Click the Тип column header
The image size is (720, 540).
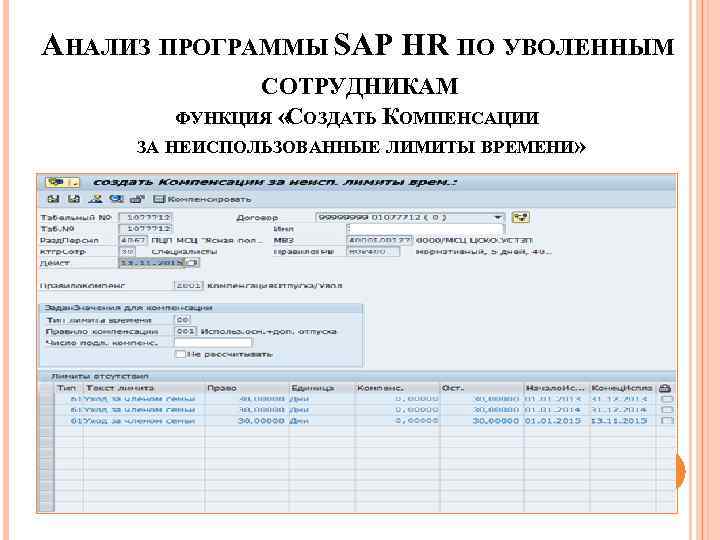click(68, 388)
